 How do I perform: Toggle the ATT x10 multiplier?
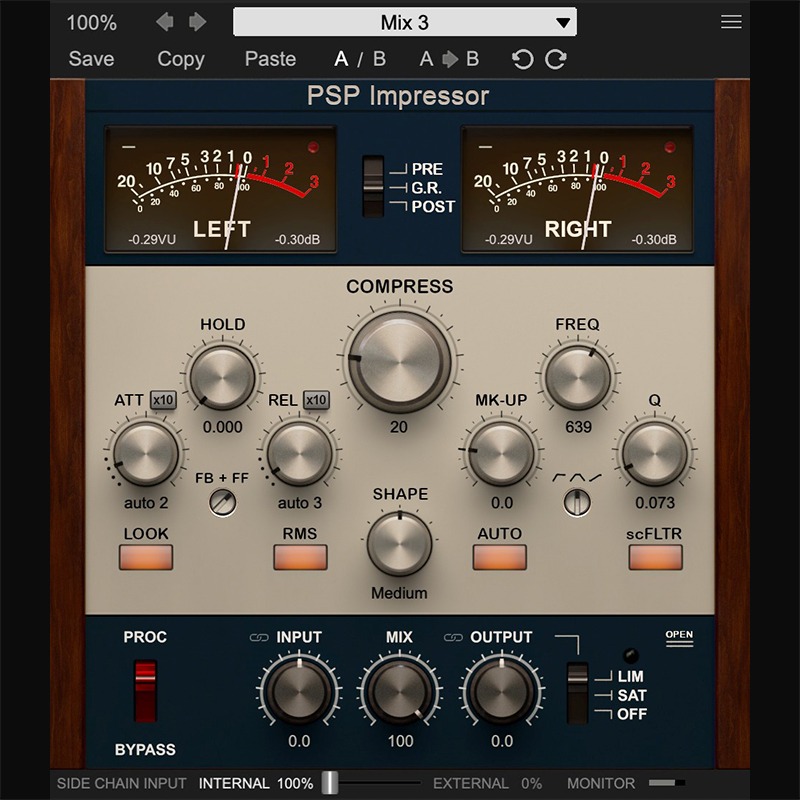(163, 399)
